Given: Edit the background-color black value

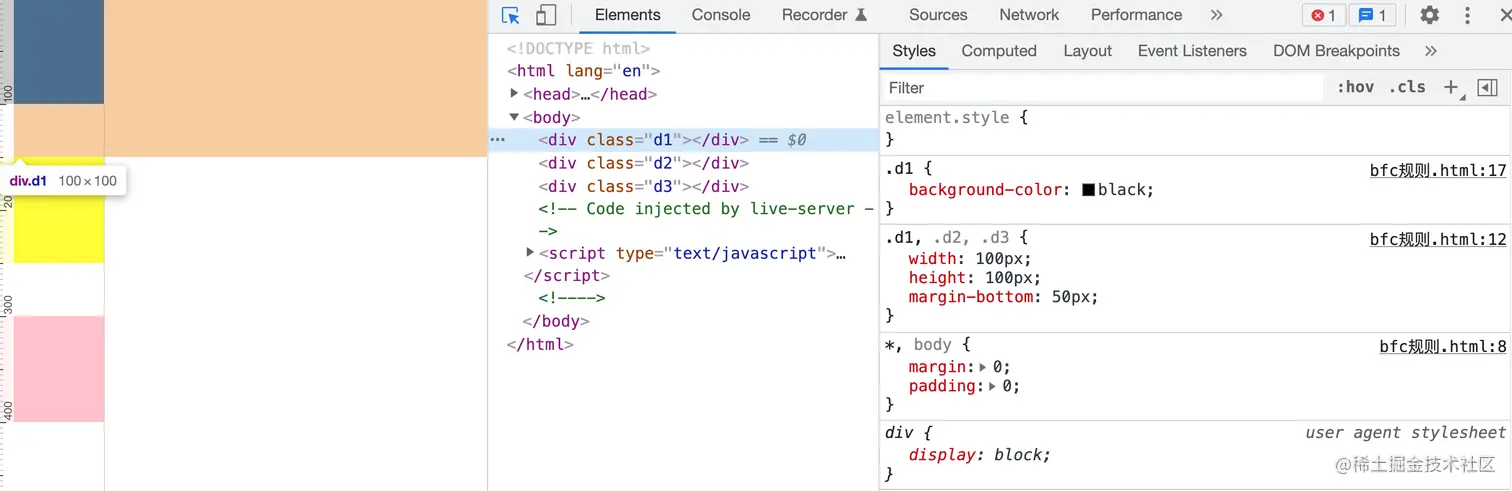Looking at the screenshot, I should coord(1123,190).
